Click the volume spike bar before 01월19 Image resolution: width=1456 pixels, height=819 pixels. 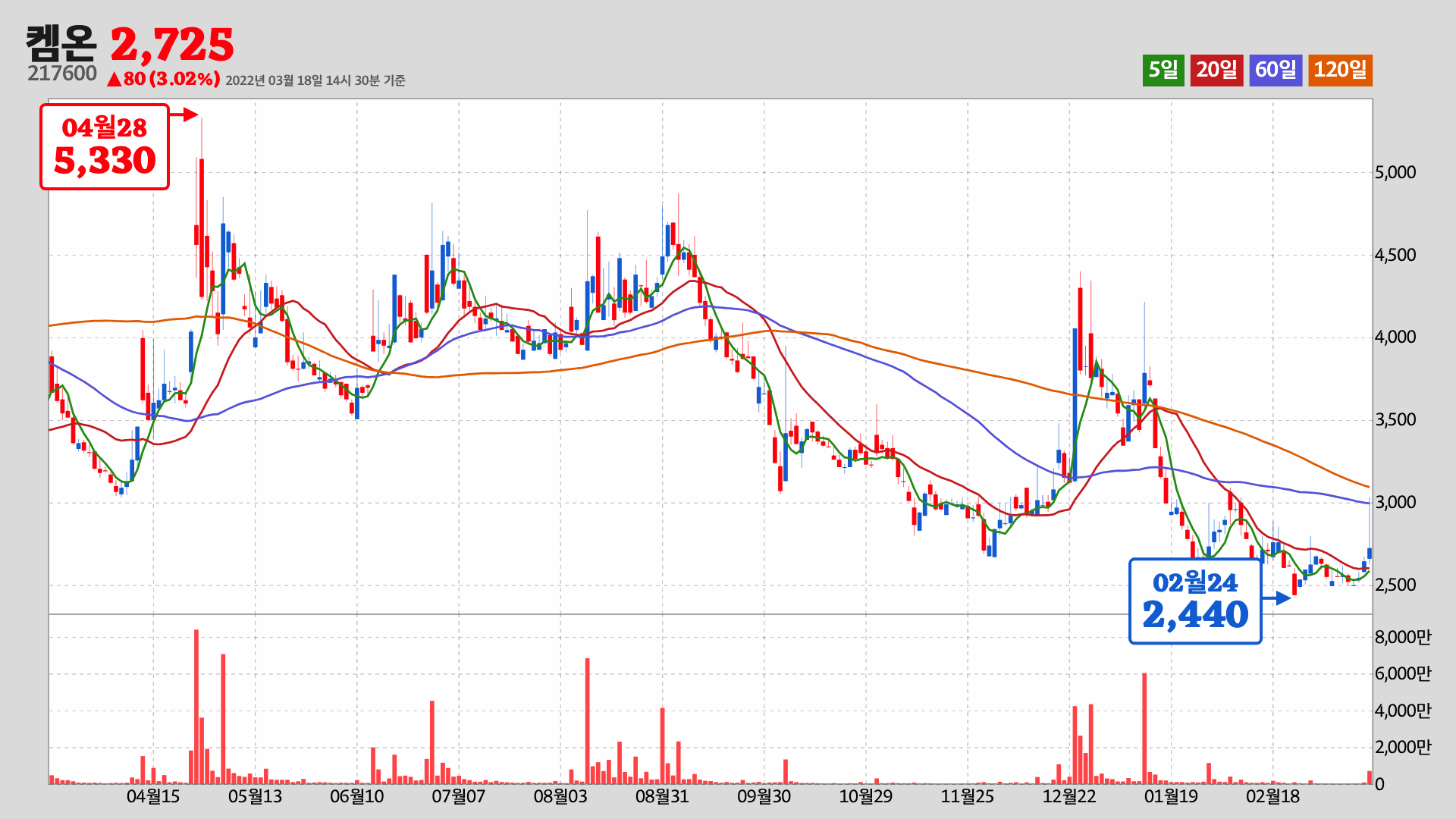click(1144, 729)
